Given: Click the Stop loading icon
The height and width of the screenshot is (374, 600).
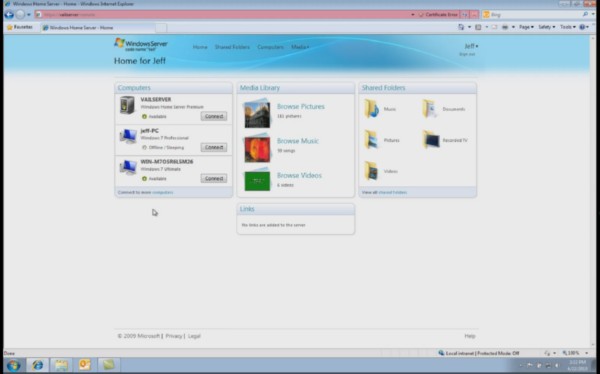Looking at the screenshot, I should 474,15.
